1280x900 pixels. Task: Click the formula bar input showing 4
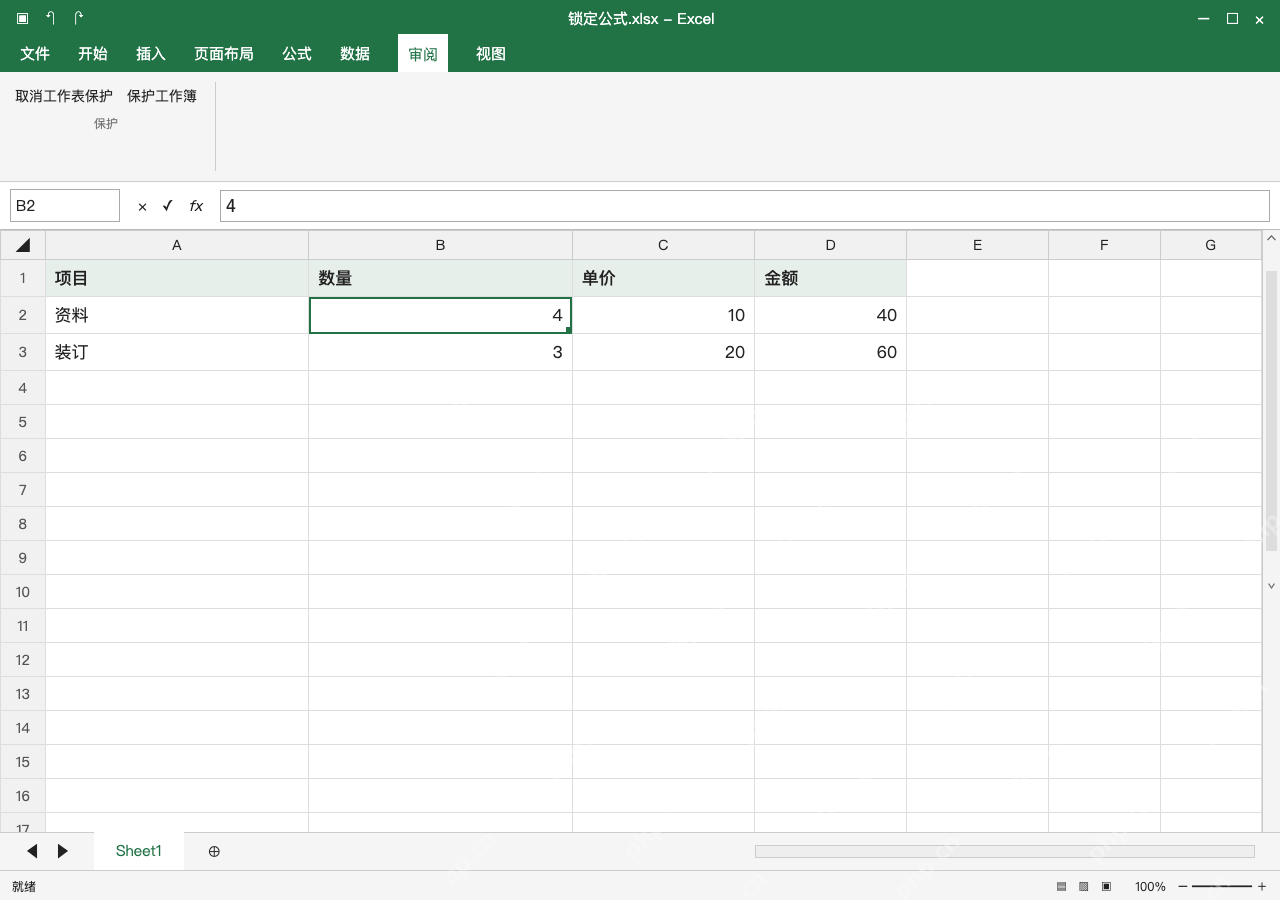click(x=745, y=206)
